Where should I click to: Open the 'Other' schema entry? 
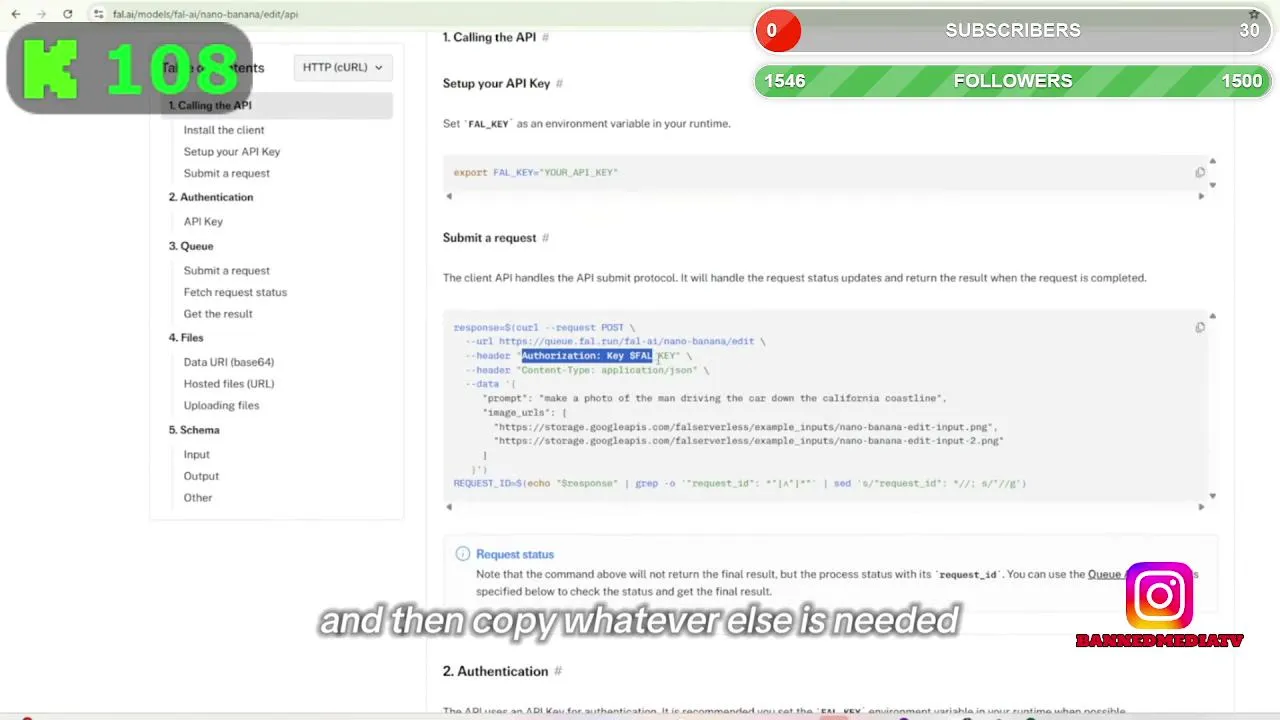pyautogui.click(x=198, y=498)
